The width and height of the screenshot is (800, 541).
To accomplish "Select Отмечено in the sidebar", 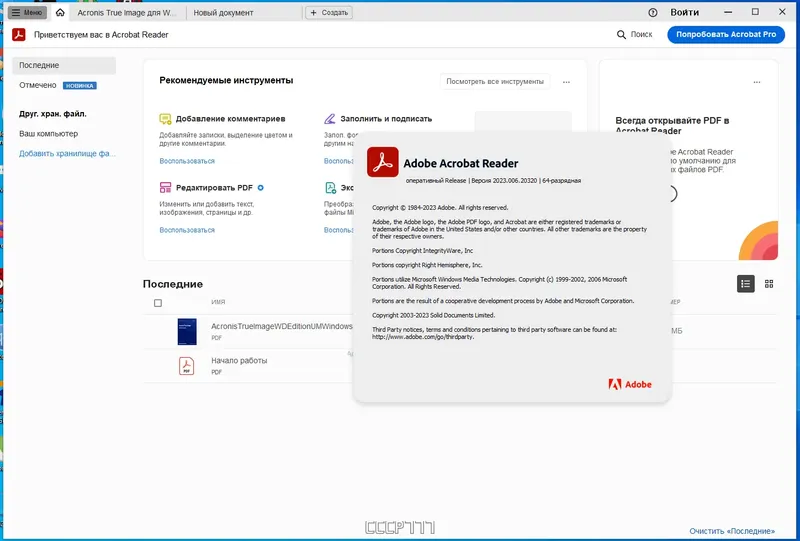I will point(38,85).
